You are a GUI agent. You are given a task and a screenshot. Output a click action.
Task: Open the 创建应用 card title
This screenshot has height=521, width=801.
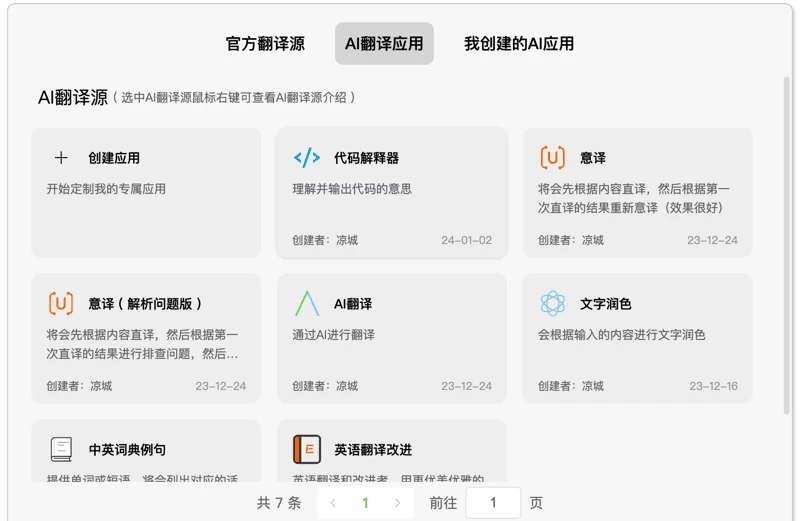click(114, 158)
